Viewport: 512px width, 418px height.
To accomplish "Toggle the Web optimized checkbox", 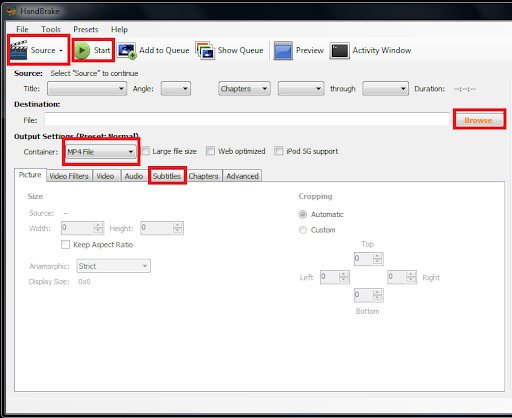I will [x=210, y=151].
